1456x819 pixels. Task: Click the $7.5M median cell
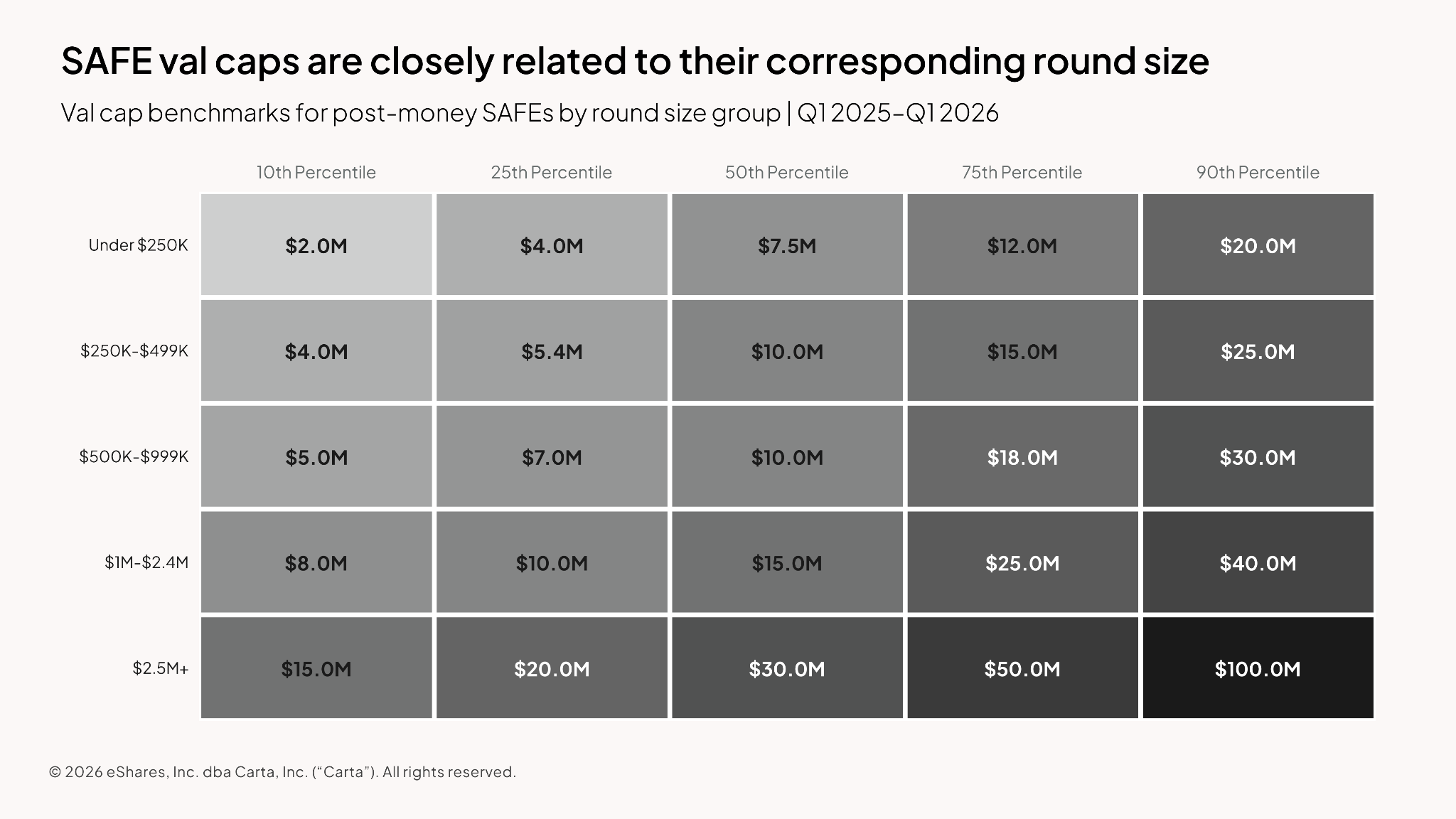(787, 245)
